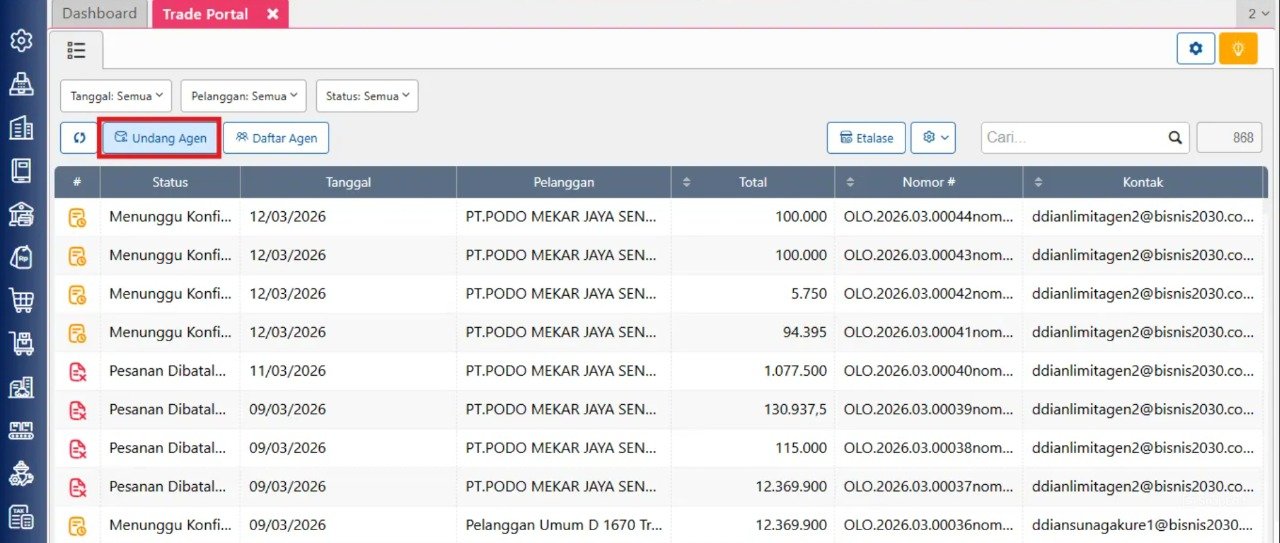Switch to the Dashboard tab
The width and height of the screenshot is (1280, 543).
pyautogui.click(x=99, y=14)
